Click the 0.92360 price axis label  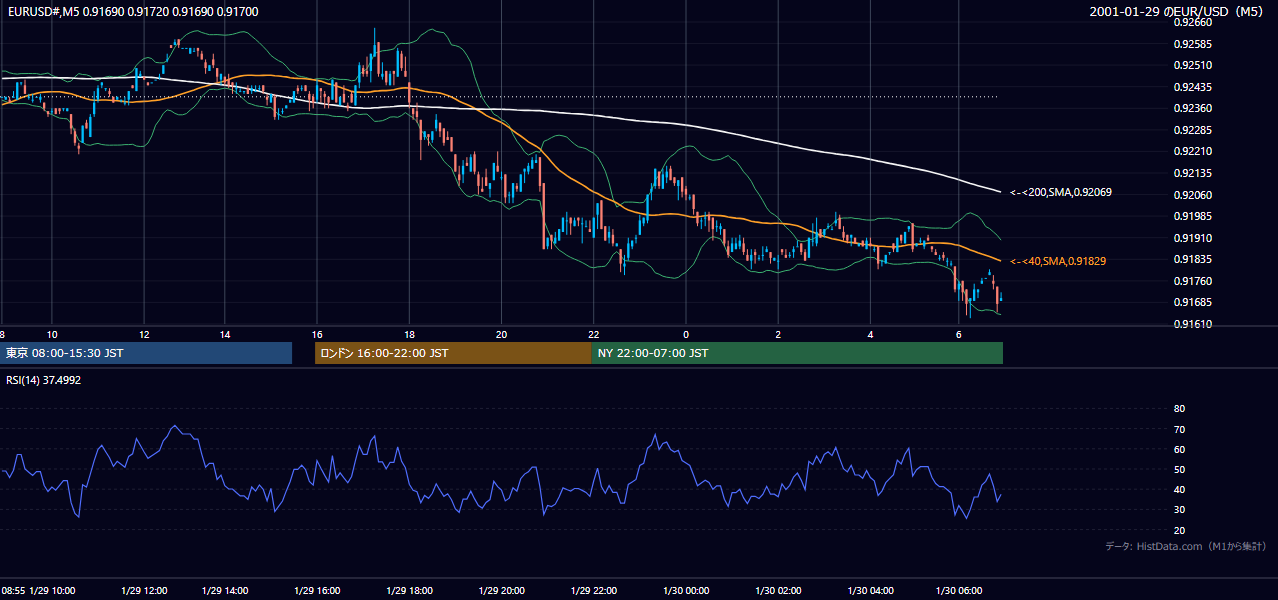pyautogui.click(x=1193, y=108)
